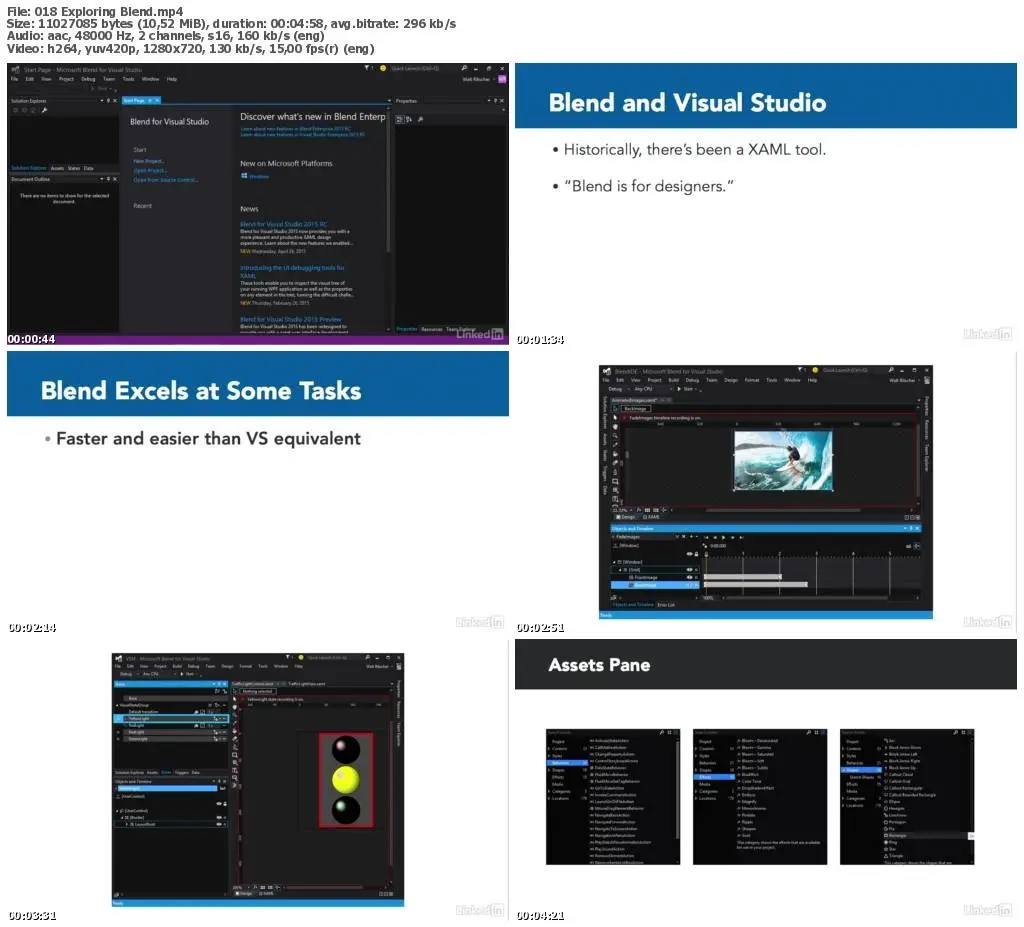The width and height of the screenshot is (1024, 927).
Task: Open Windows link under Microsoft Platforms
Action: pyautogui.click(x=255, y=176)
